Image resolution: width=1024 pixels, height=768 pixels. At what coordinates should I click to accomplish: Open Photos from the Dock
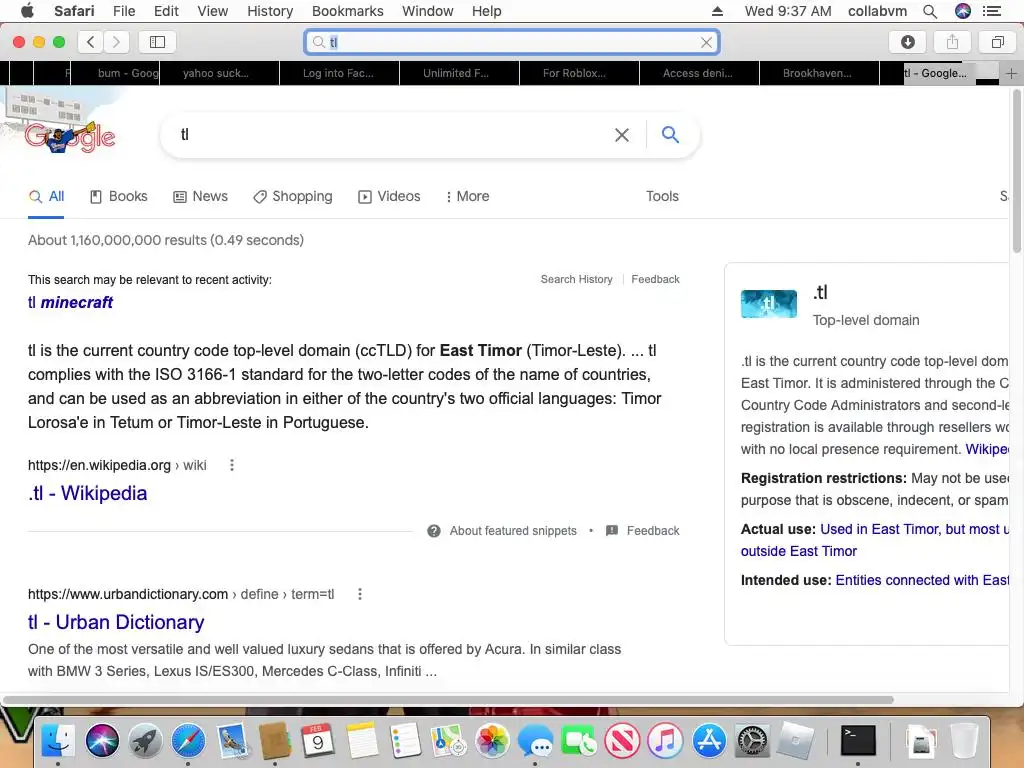[x=492, y=741]
